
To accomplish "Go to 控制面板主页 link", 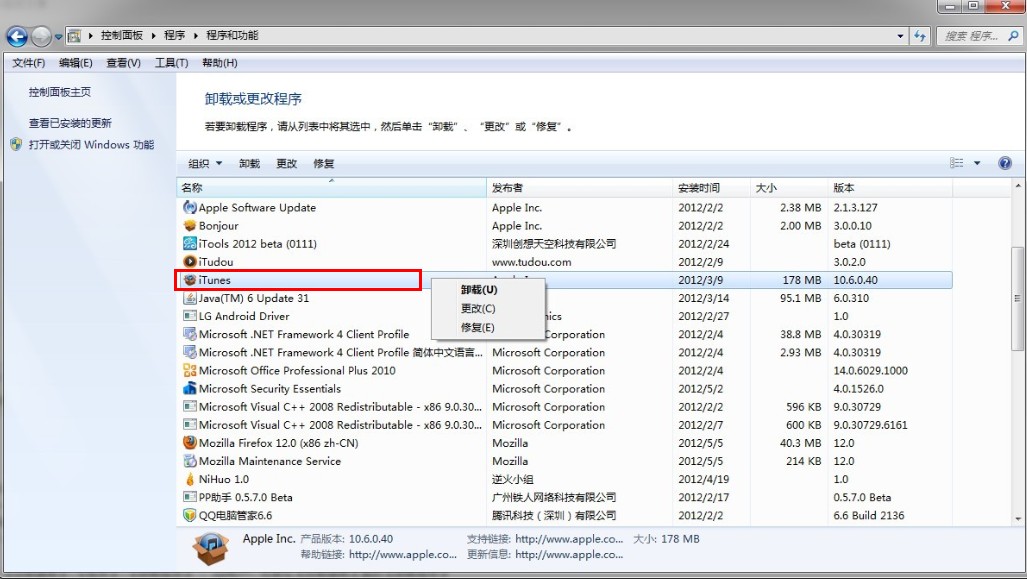I will 60,92.
